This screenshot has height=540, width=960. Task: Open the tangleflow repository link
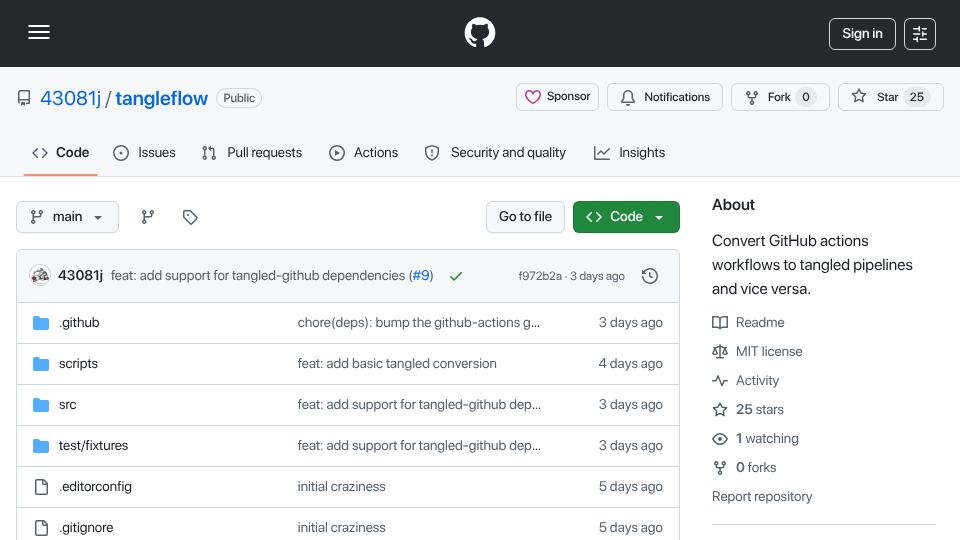[162, 98]
